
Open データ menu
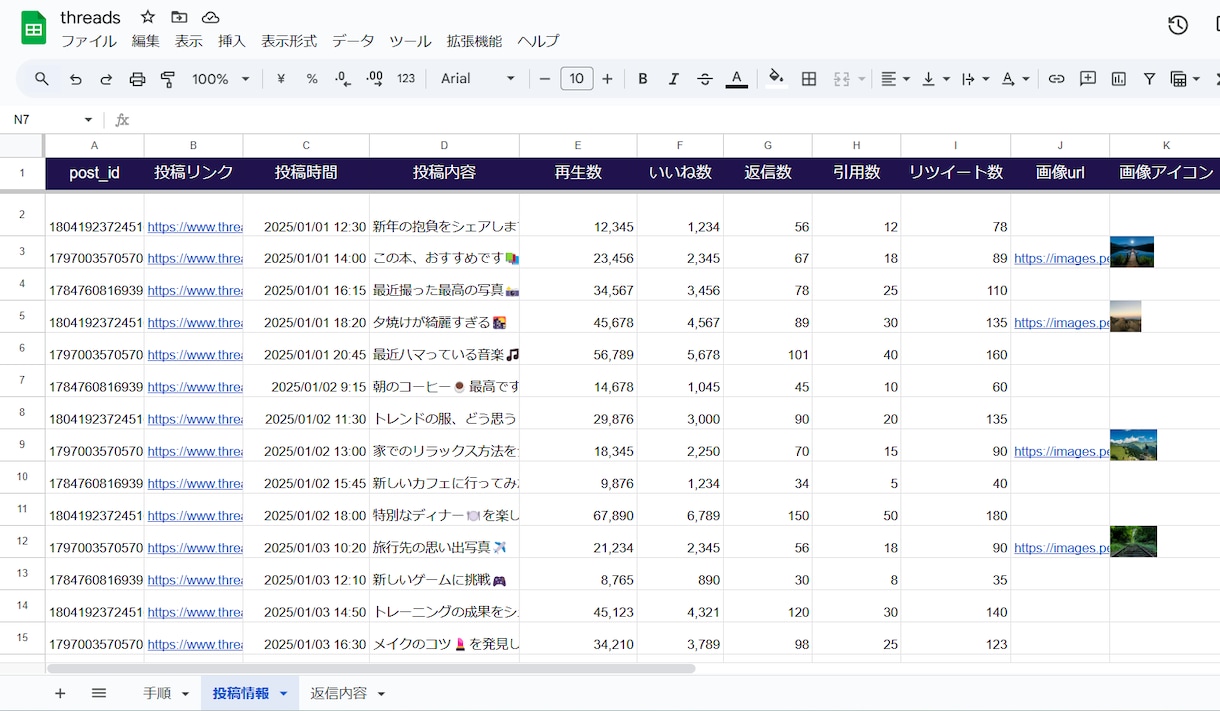click(x=353, y=41)
